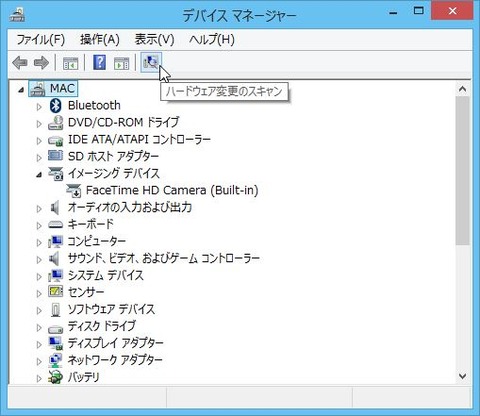Image resolution: width=480 pixels, height=416 pixels.
Task: Minimize the Device Manager window
Action: tap(393, 13)
